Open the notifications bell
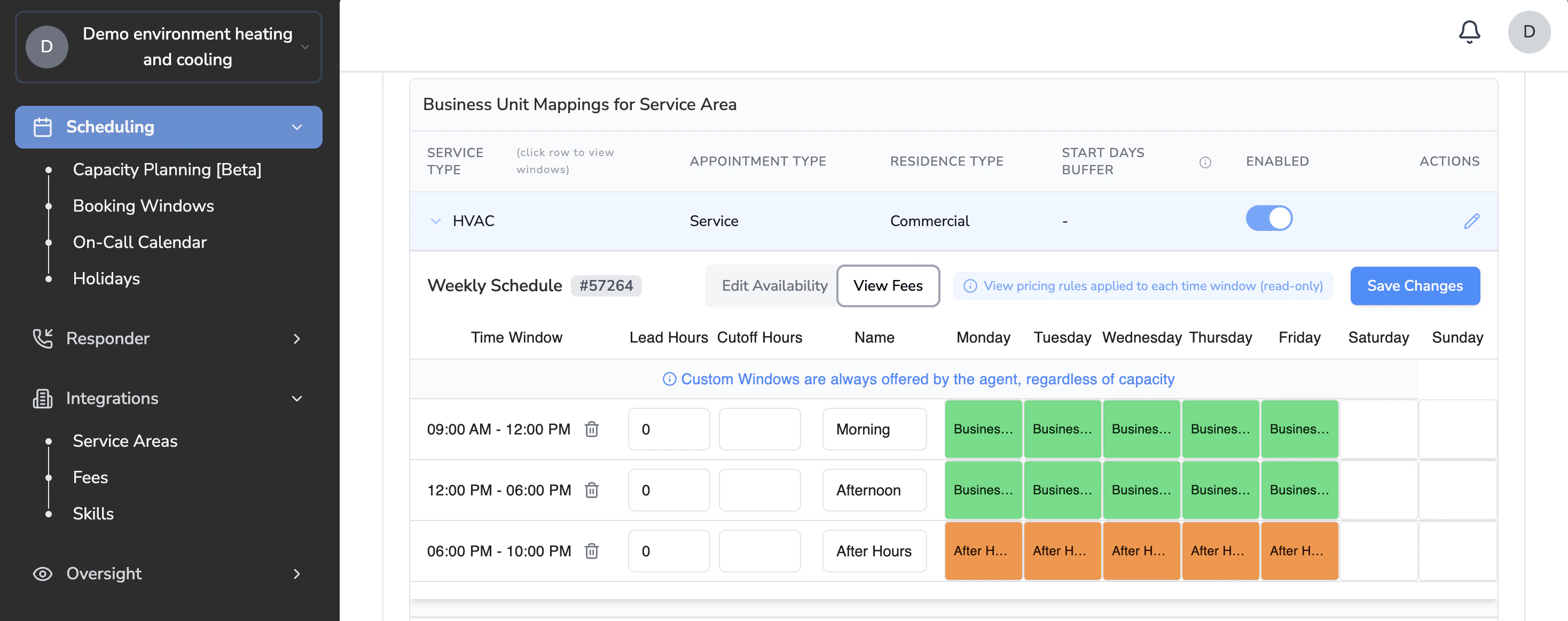The height and width of the screenshot is (621, 1568). click(x=1469, y=32)
